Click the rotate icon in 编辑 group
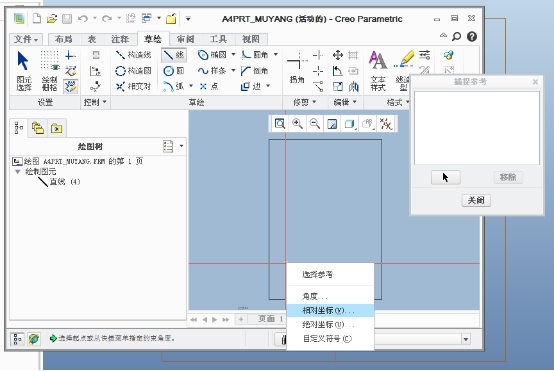Screen dimensions: 554x371 337,71
